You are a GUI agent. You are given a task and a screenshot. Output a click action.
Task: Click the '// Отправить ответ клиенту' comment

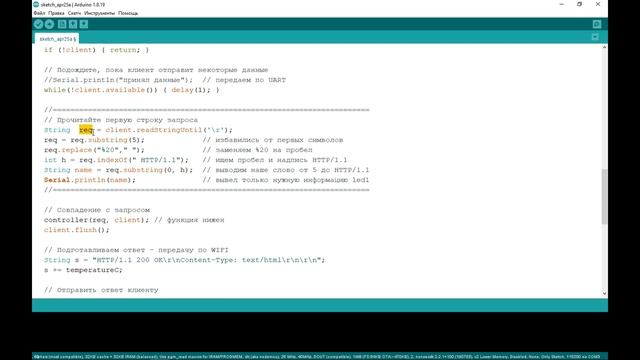tap(101, 290)
